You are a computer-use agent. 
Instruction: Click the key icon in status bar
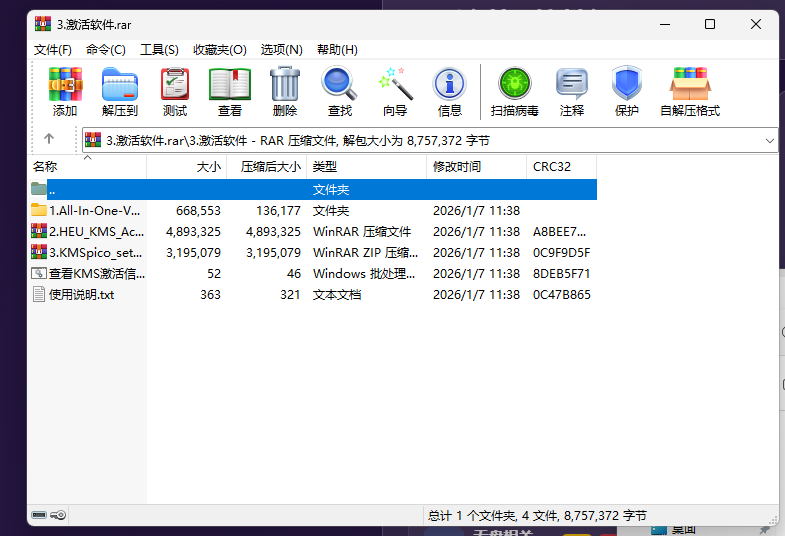coord(58,515)
